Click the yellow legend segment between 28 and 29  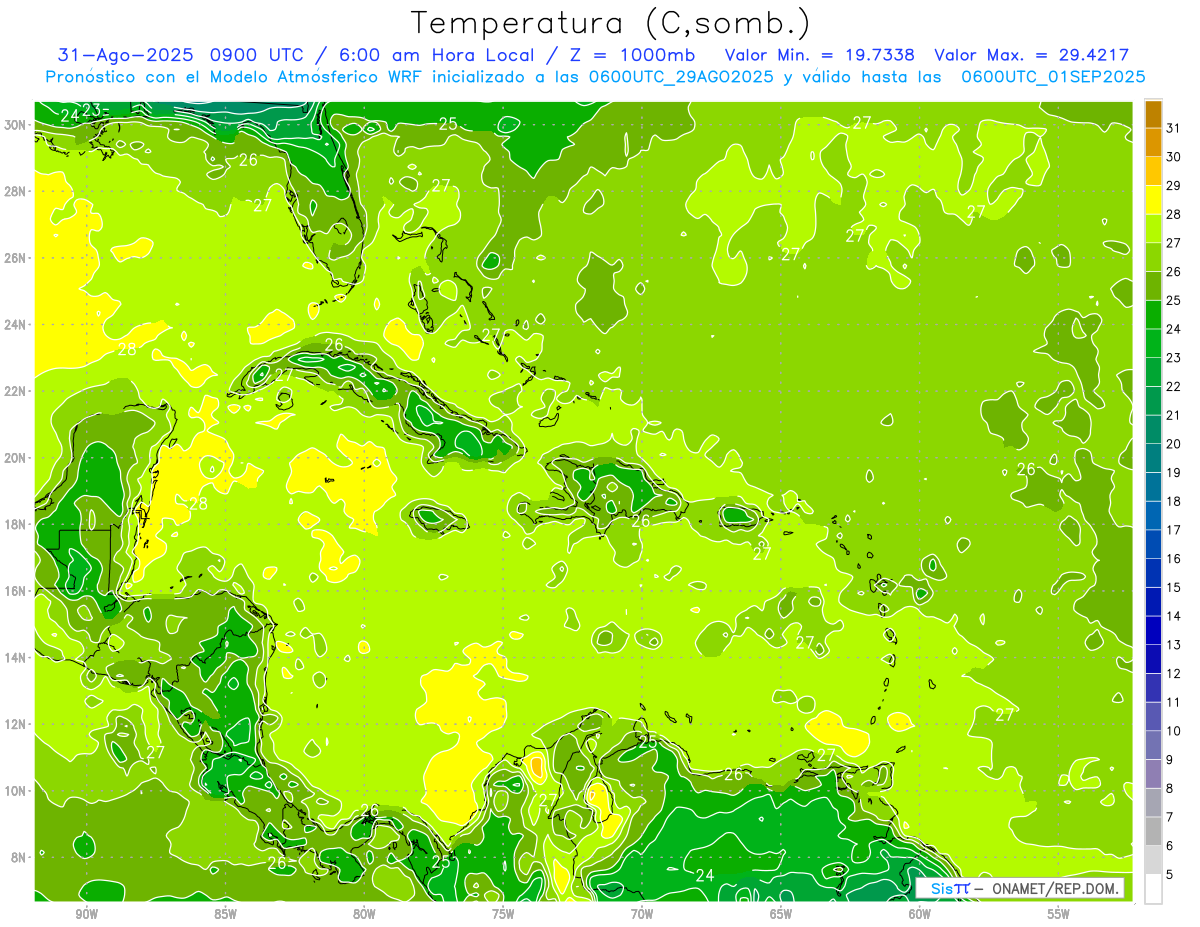pyautogui.click(x=1153, y=201)
